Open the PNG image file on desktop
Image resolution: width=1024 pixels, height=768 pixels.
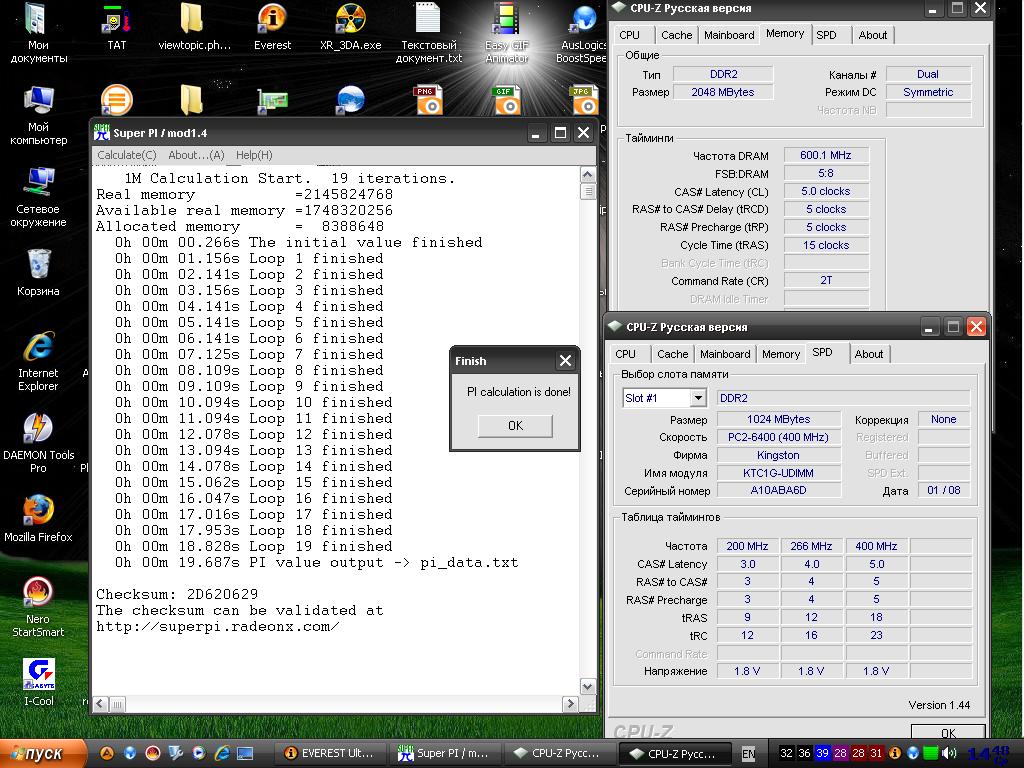(x=428, y=100)
